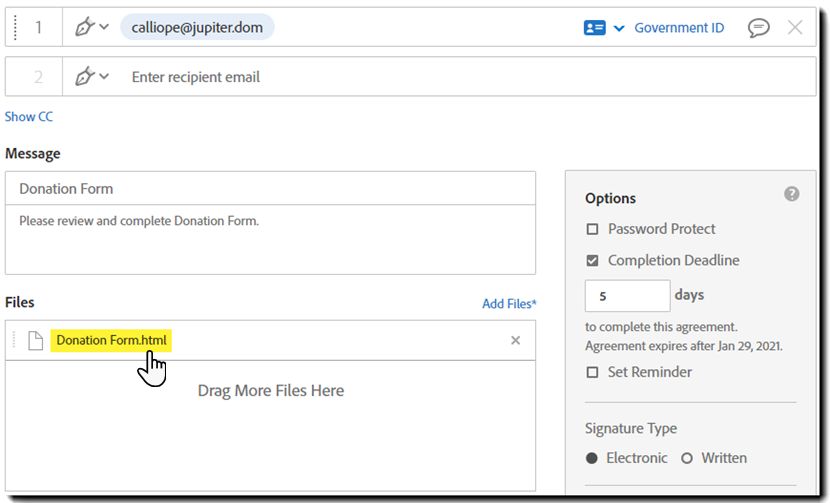The height and width of the screenshot is (503, 830).
Task: Click the drag handle on recipient 1 row
Action: pyautogui.click(x=15, y=27)
